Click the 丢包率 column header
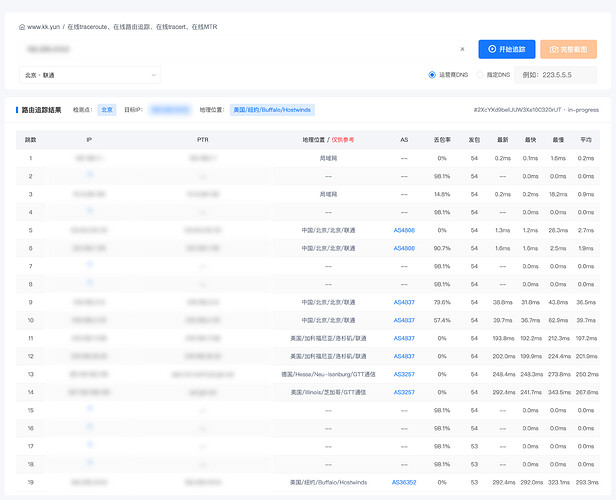The image size is (616, 500). [x=442, y=140]
